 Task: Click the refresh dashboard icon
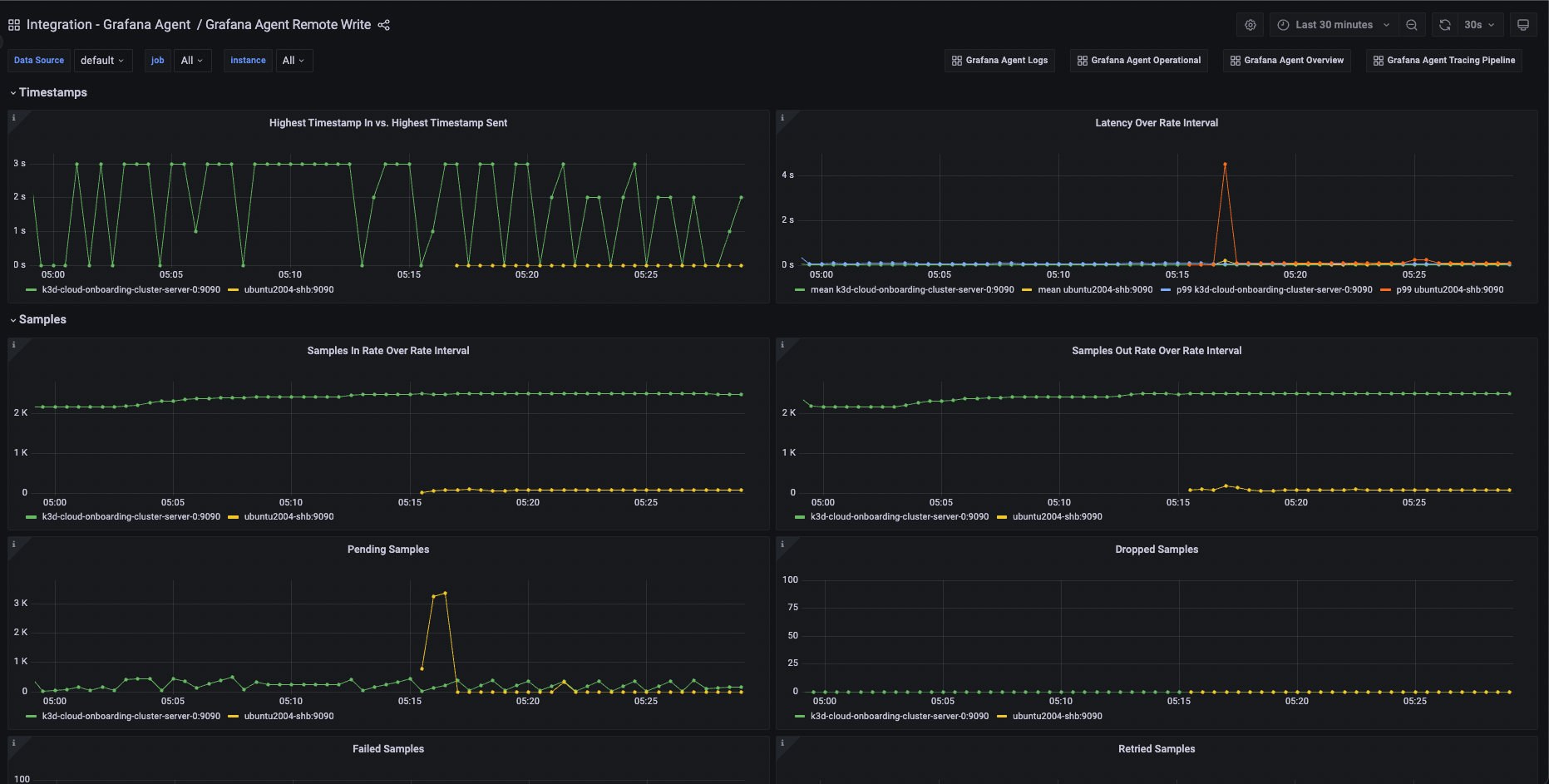tap(1443, 24)
